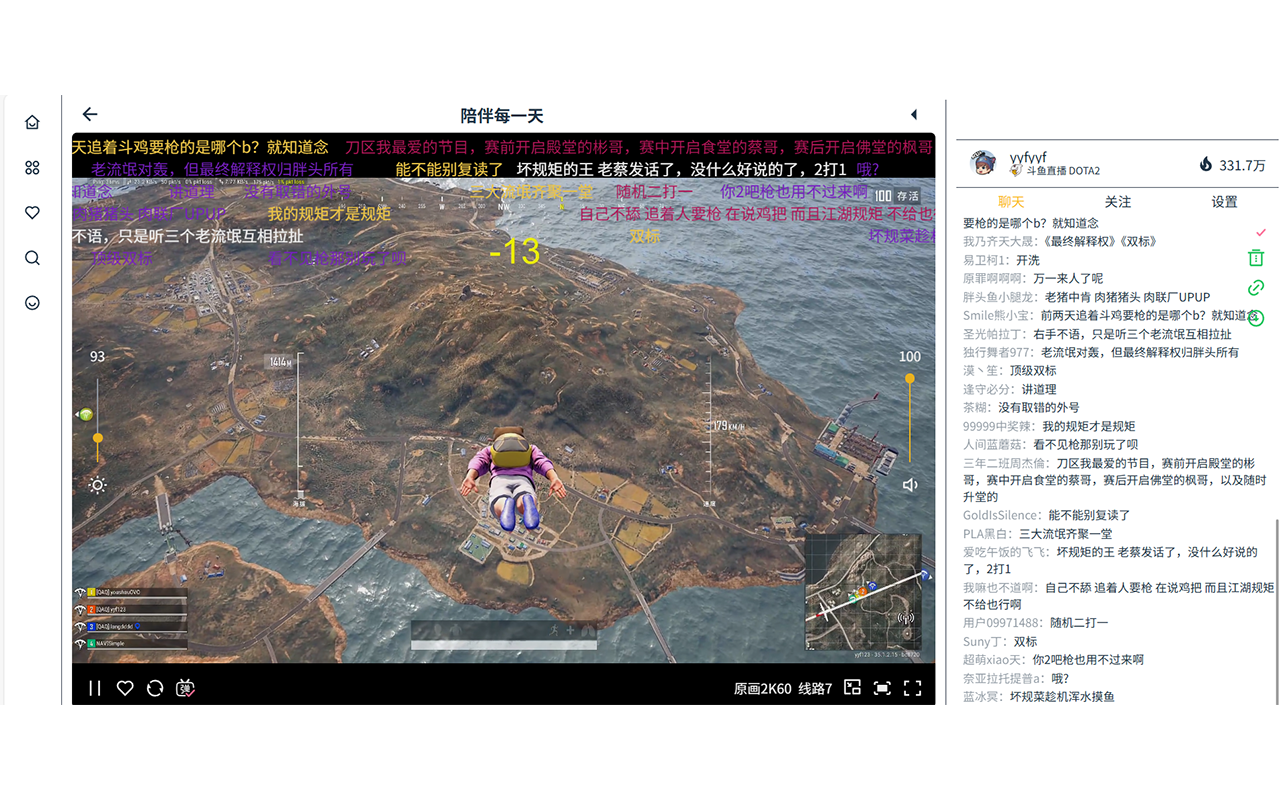Click the 陪伴每一天 stream title
Viewport: 1280px width, 800px height.
click(x=502, y=116)
